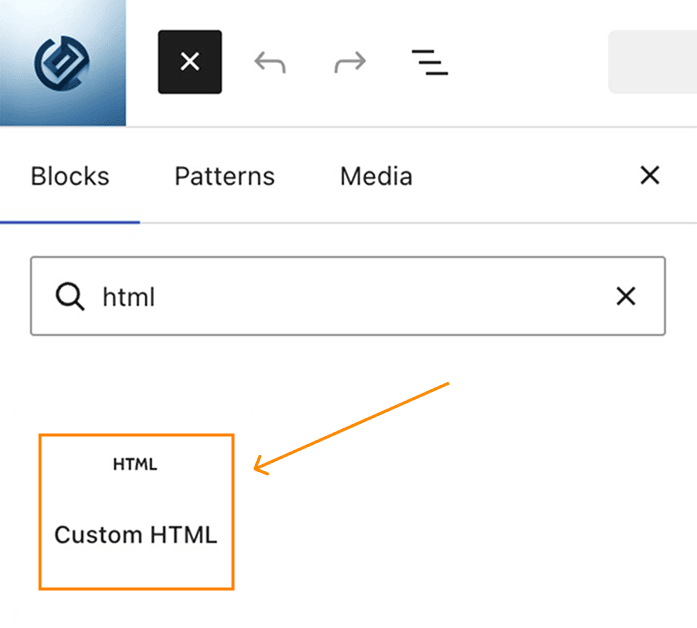697x628 pixels.
Task: Redo the last undone change
Action: point(350,62)
